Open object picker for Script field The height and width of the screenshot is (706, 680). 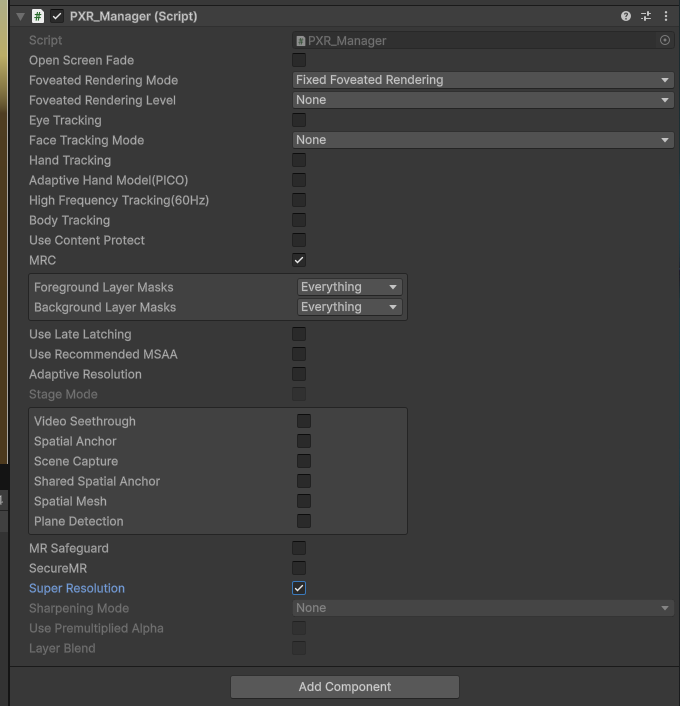point(665,41)
